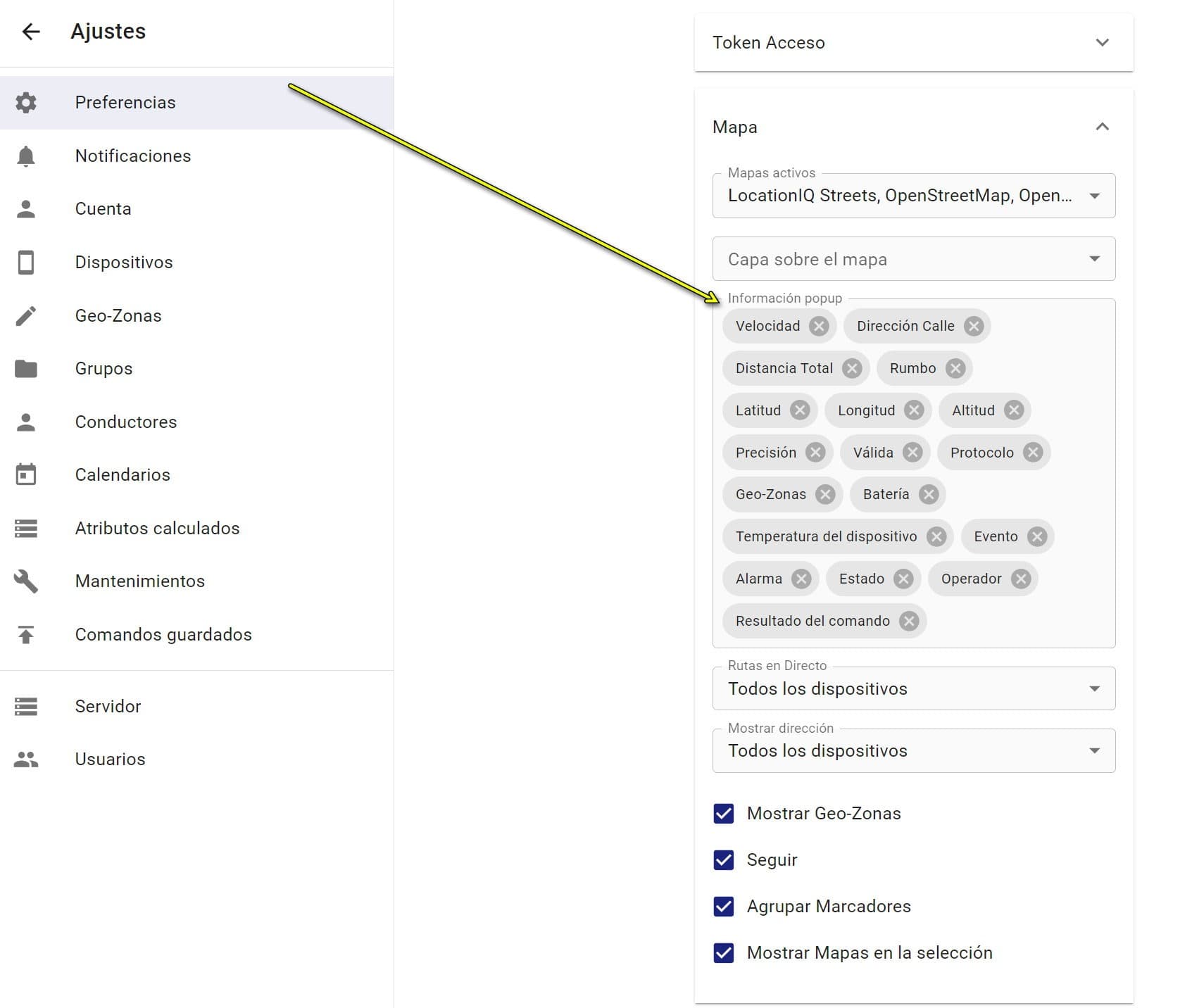The height and width of the screenshot is (1008, 1192).
Task: Remove the Alarma chip
Action: click(801, 579)
